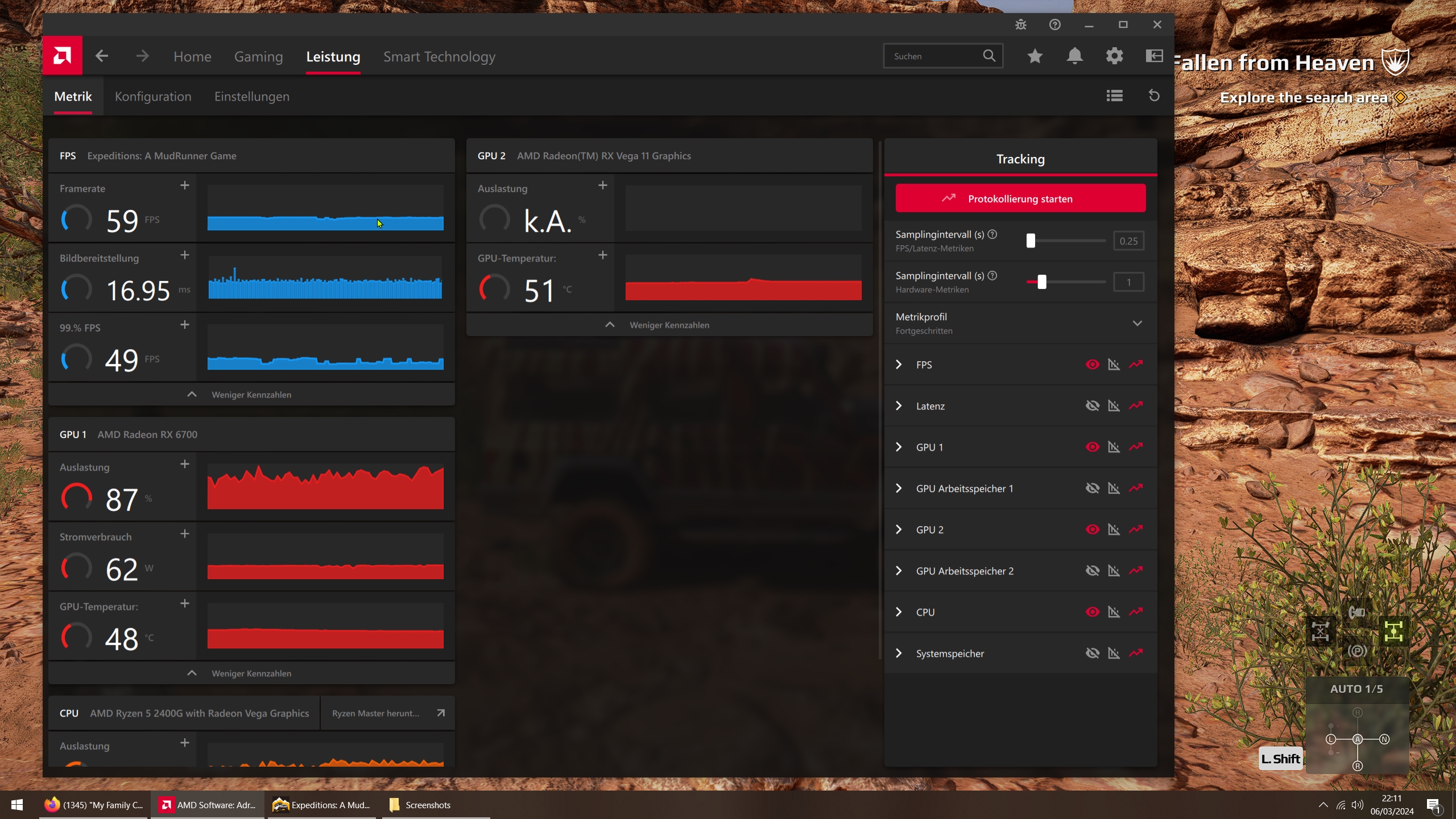The image size is (1456, 819).
Task: Show Systemspeicher metrics with eye icon
Action: 1092,653
